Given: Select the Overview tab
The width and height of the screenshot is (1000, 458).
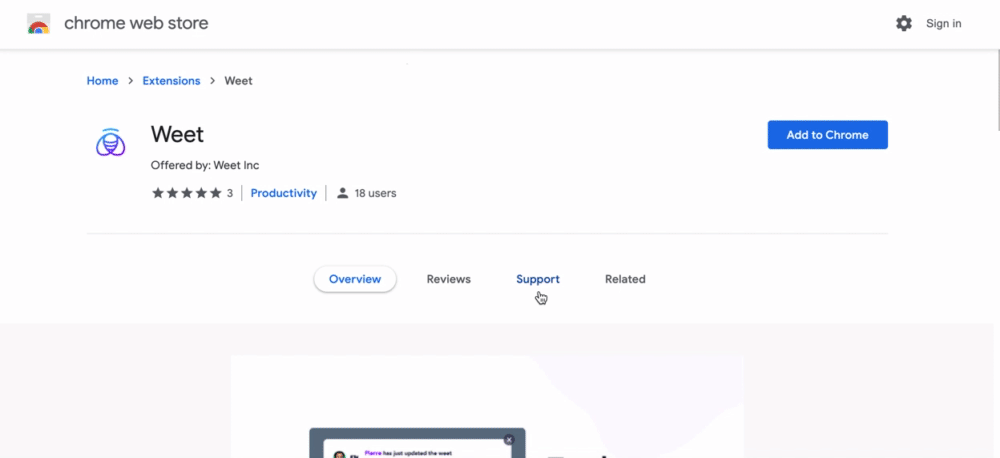Looking at the screenshot, I should 355,279.
